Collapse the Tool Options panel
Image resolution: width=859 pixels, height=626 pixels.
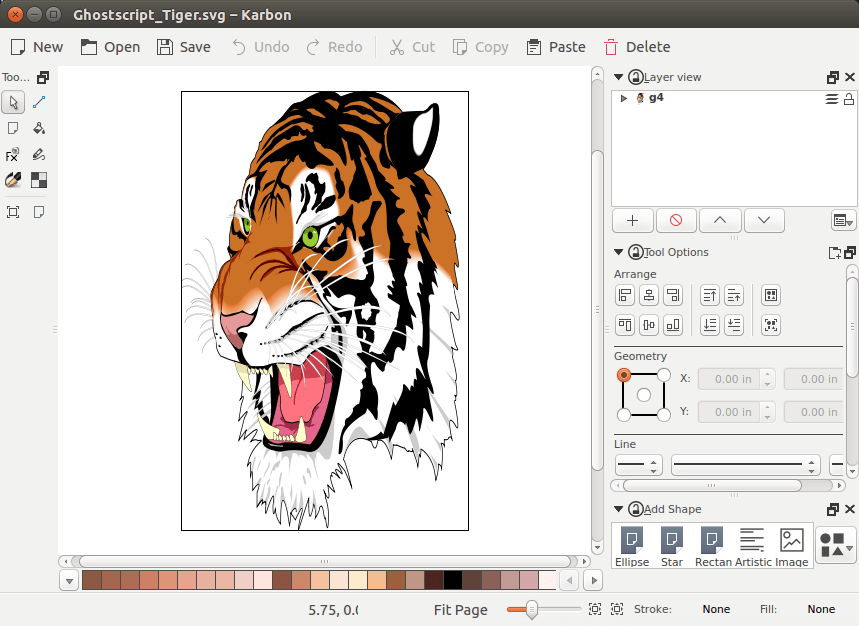pyautogui.click(x=619, y=252)
